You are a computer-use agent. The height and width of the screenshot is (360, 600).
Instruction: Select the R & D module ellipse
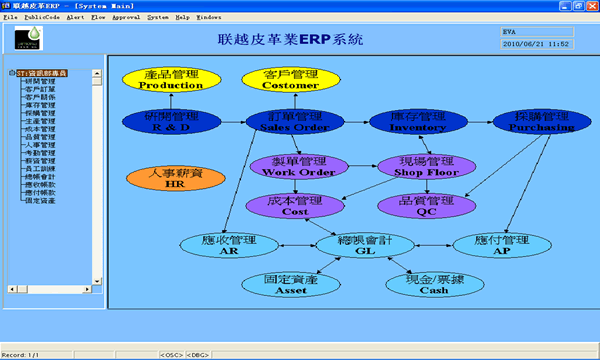pyautogui.click(x=171, y=122)
